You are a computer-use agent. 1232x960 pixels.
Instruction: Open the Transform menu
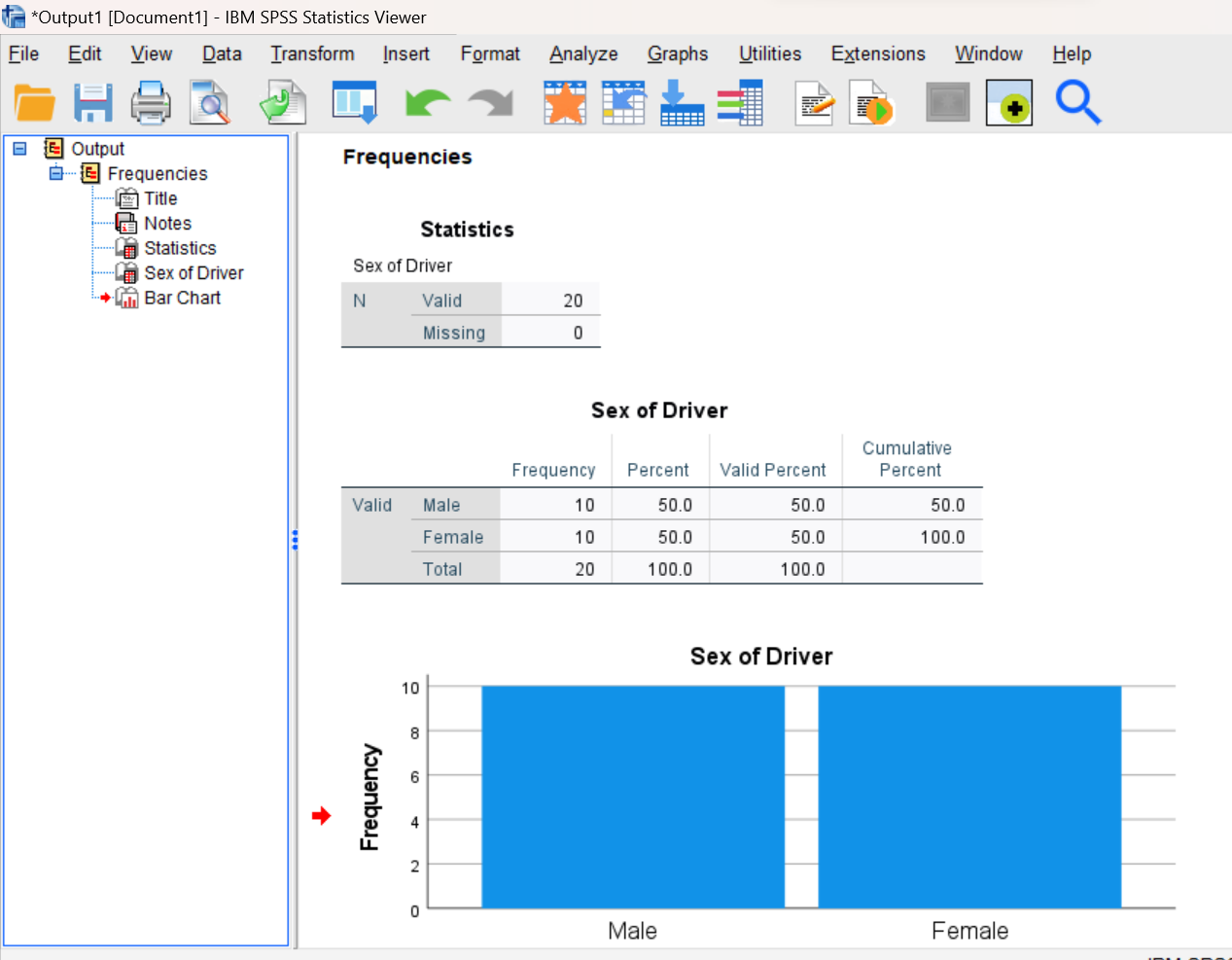(312, 54)
